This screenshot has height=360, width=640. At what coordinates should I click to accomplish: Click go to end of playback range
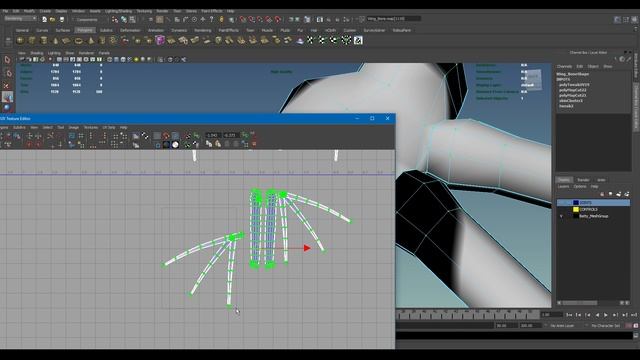coord(633,315)
